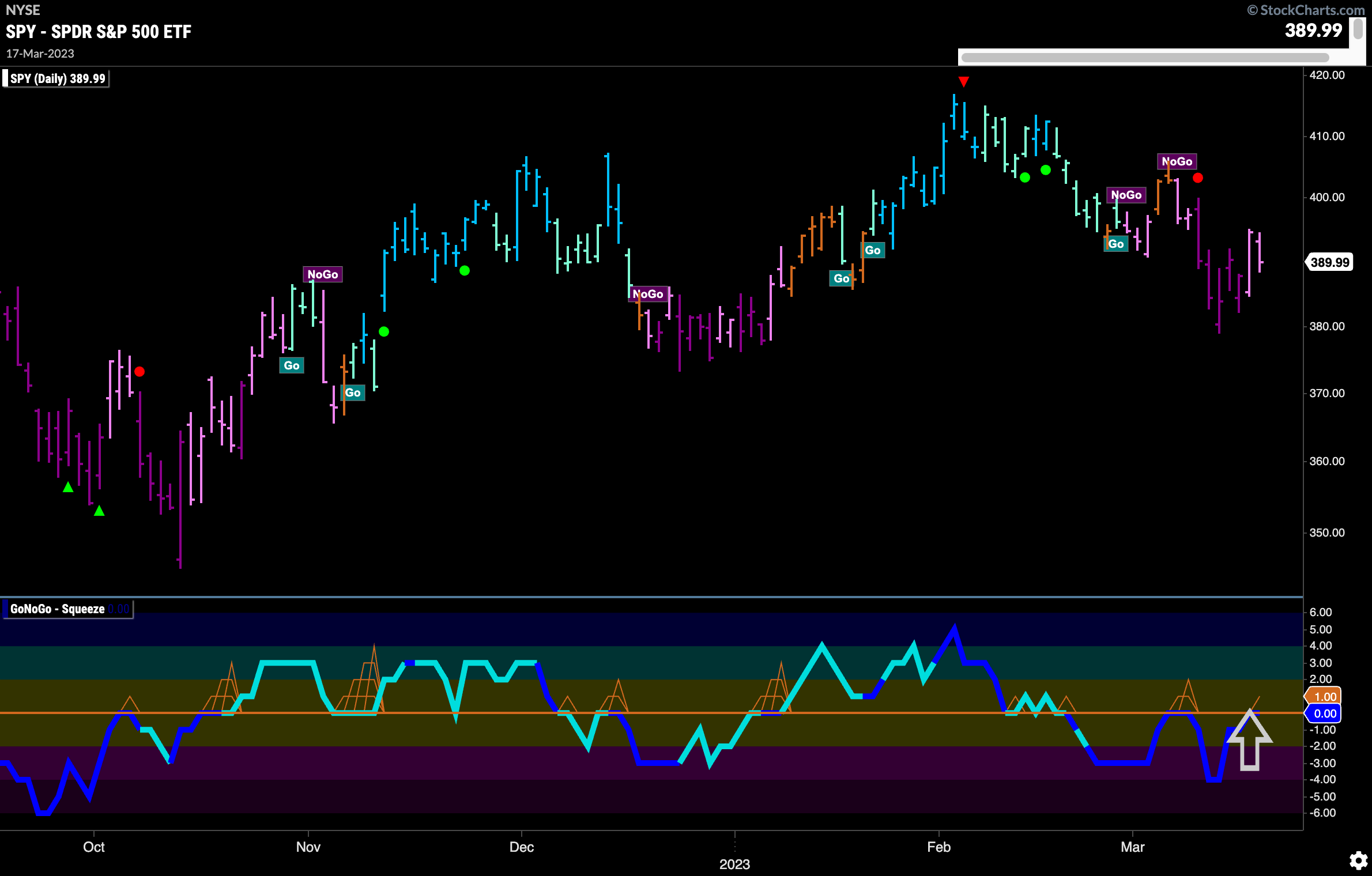Click the horizontal scrollbar above the chart
Screen dimensions: 1372x876
point(1145,57)
